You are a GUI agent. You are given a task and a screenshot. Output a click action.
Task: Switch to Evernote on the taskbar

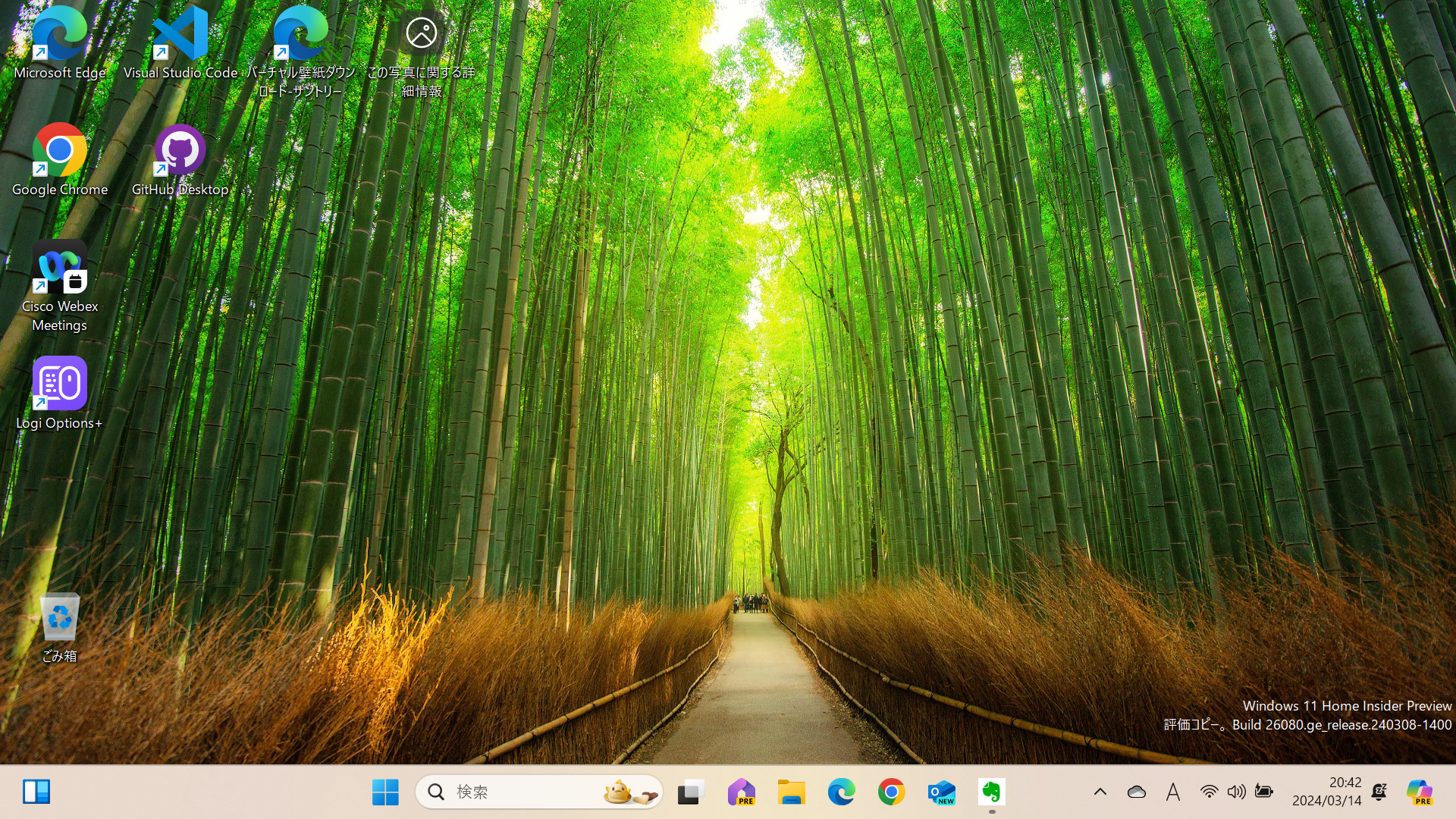click(991, 792)
